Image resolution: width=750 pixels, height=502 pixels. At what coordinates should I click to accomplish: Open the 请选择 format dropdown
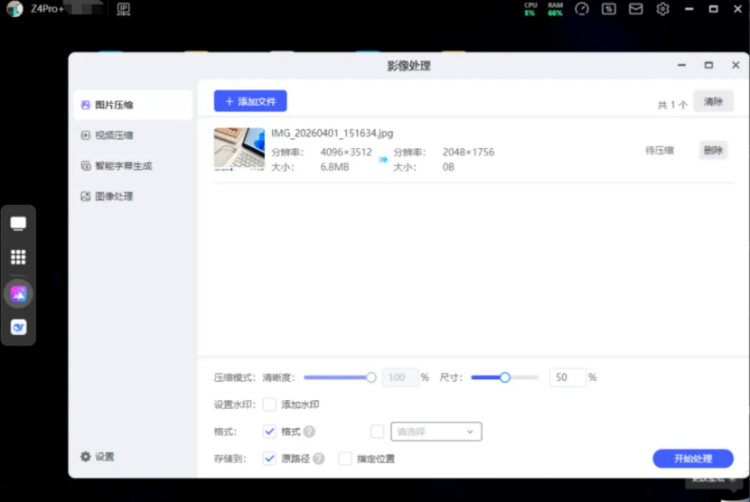436,432
